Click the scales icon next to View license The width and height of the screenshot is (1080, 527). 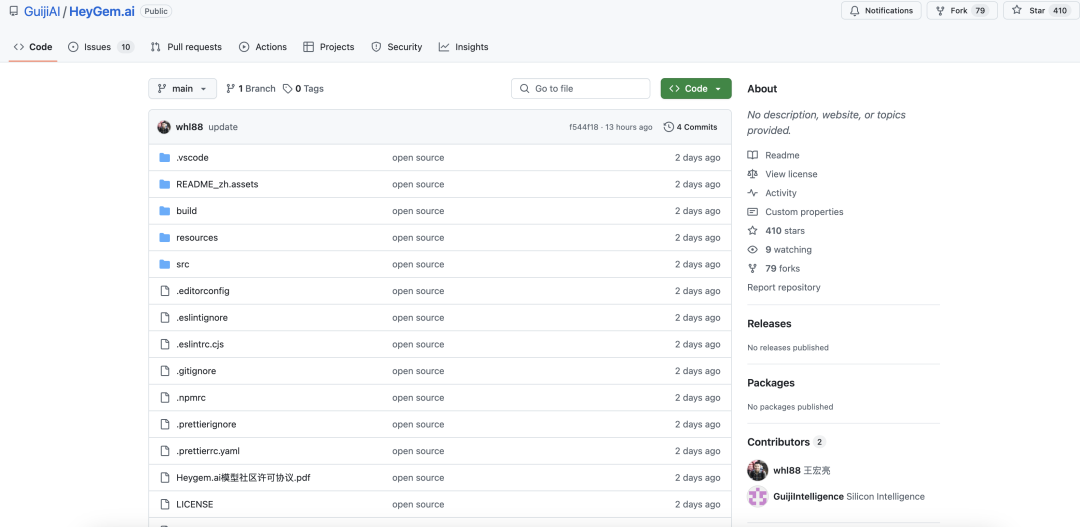click(753, 174)
